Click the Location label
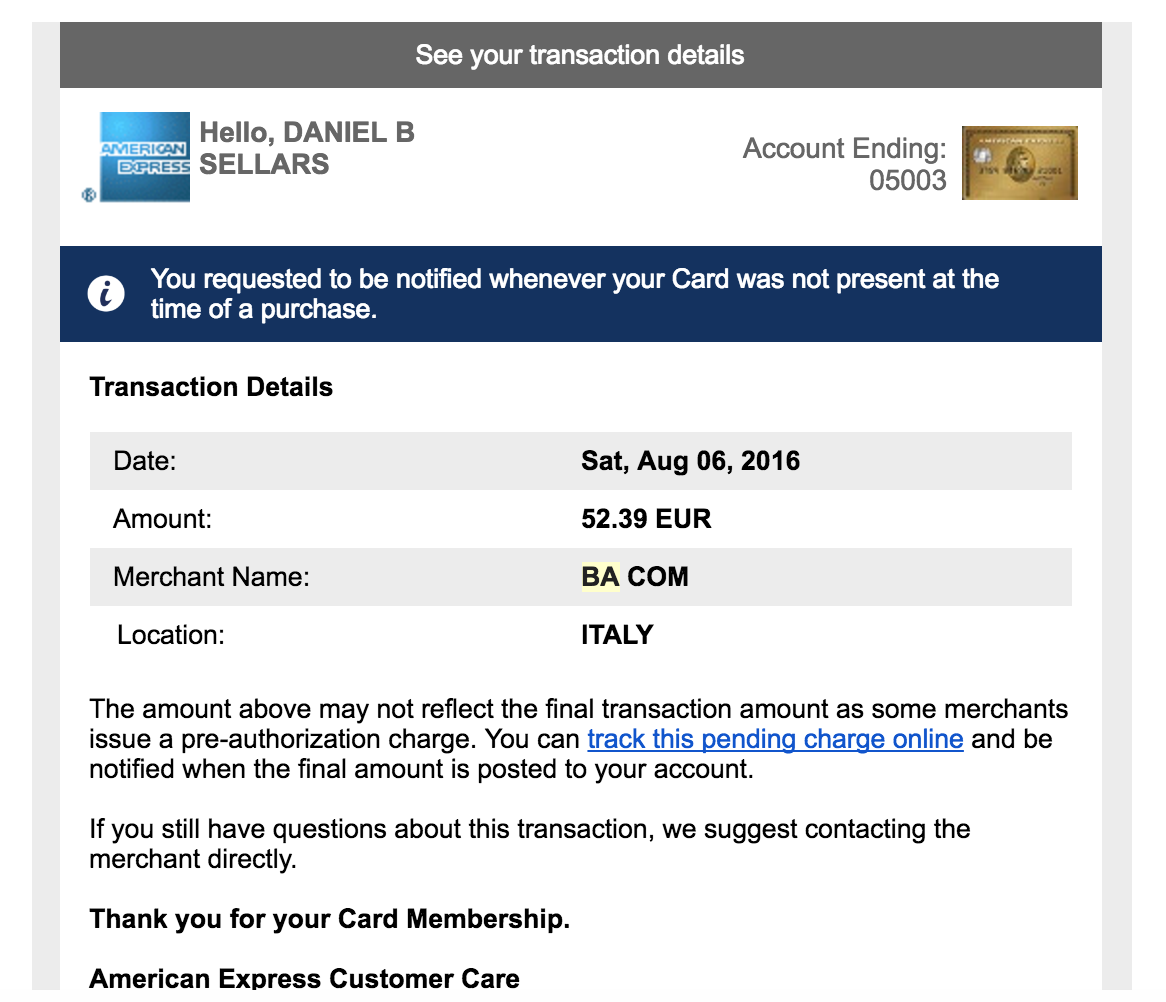Image resolution: width=1166 pixels, height=1002 pixels. (x=170, y=635)
